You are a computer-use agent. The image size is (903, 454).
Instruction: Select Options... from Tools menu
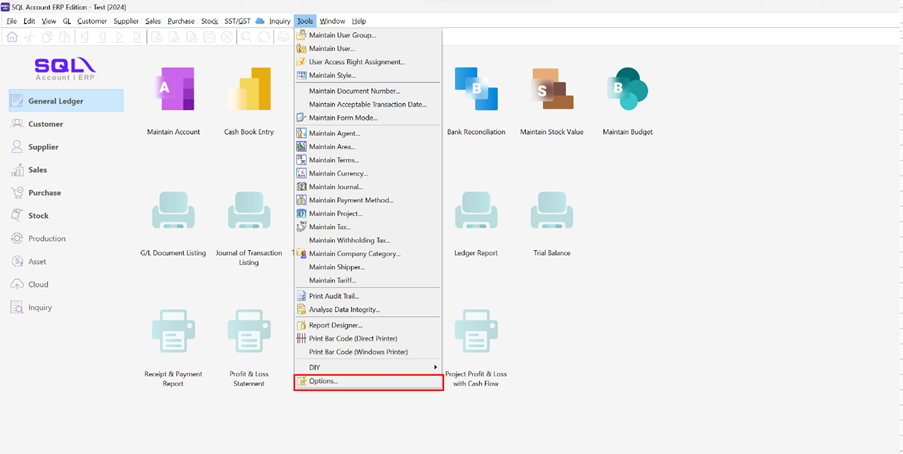(x=324, y=381)
